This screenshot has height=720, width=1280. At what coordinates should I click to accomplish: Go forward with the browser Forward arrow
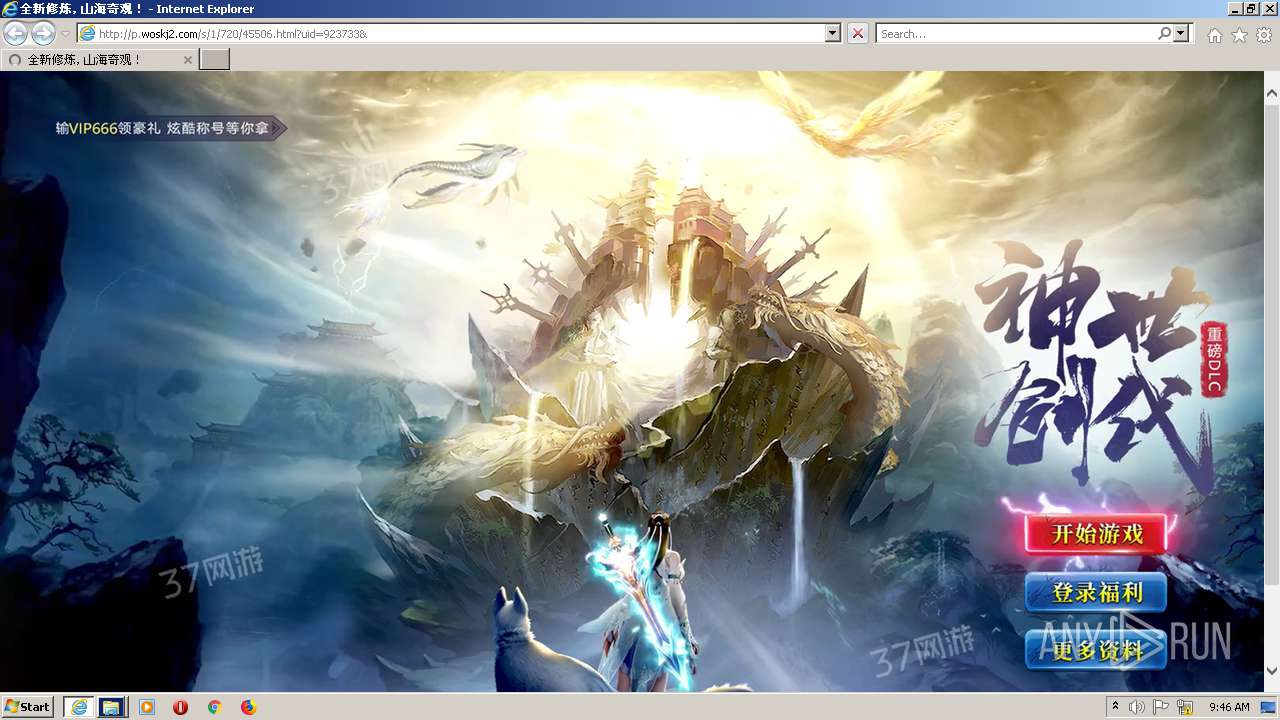tap(43, 33)
